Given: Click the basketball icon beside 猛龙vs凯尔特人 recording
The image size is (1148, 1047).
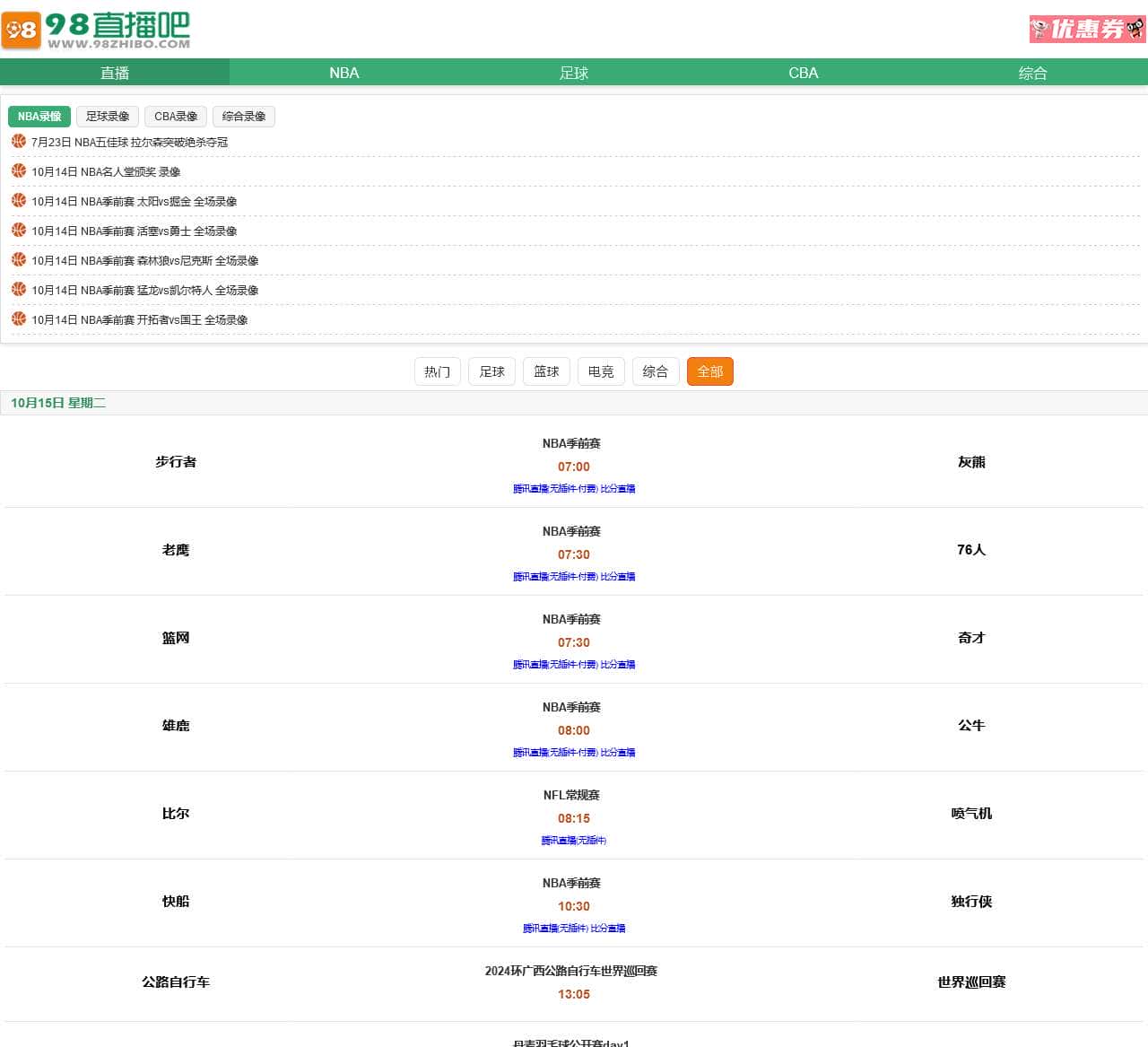Looking at the screenshot, I should click(18, 288).
